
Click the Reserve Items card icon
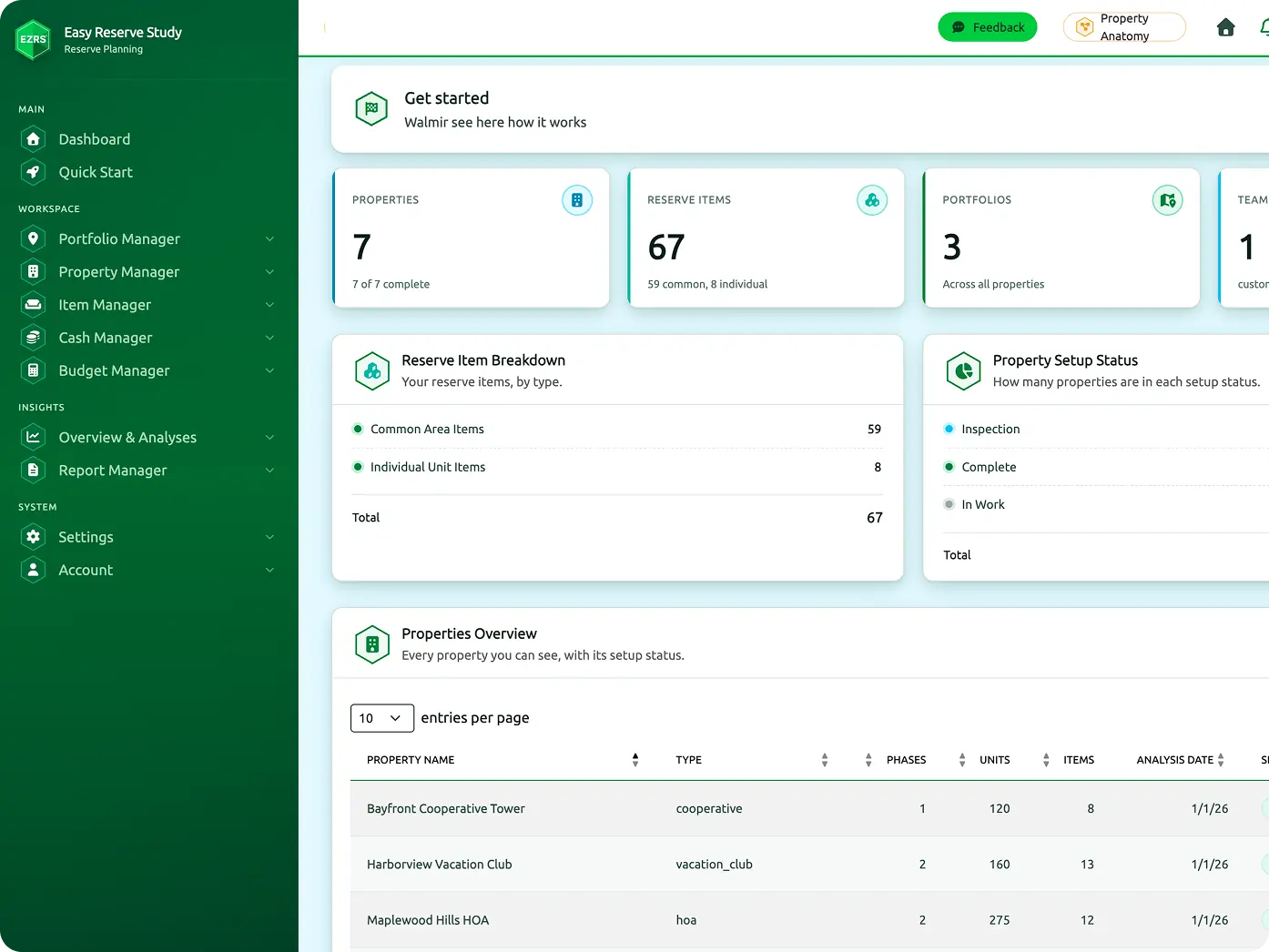872,200
